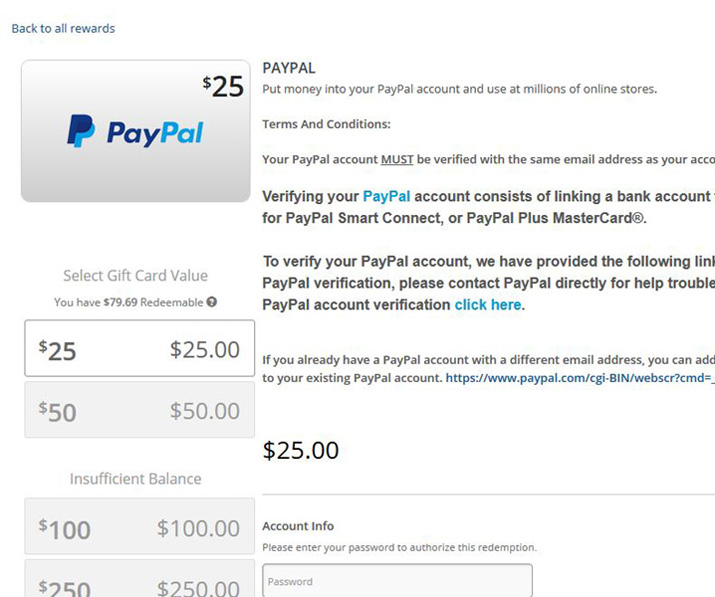This screenshot has height=597, width=715.
Task: Choose the $100 gift card option
Action: coord(139,528)
